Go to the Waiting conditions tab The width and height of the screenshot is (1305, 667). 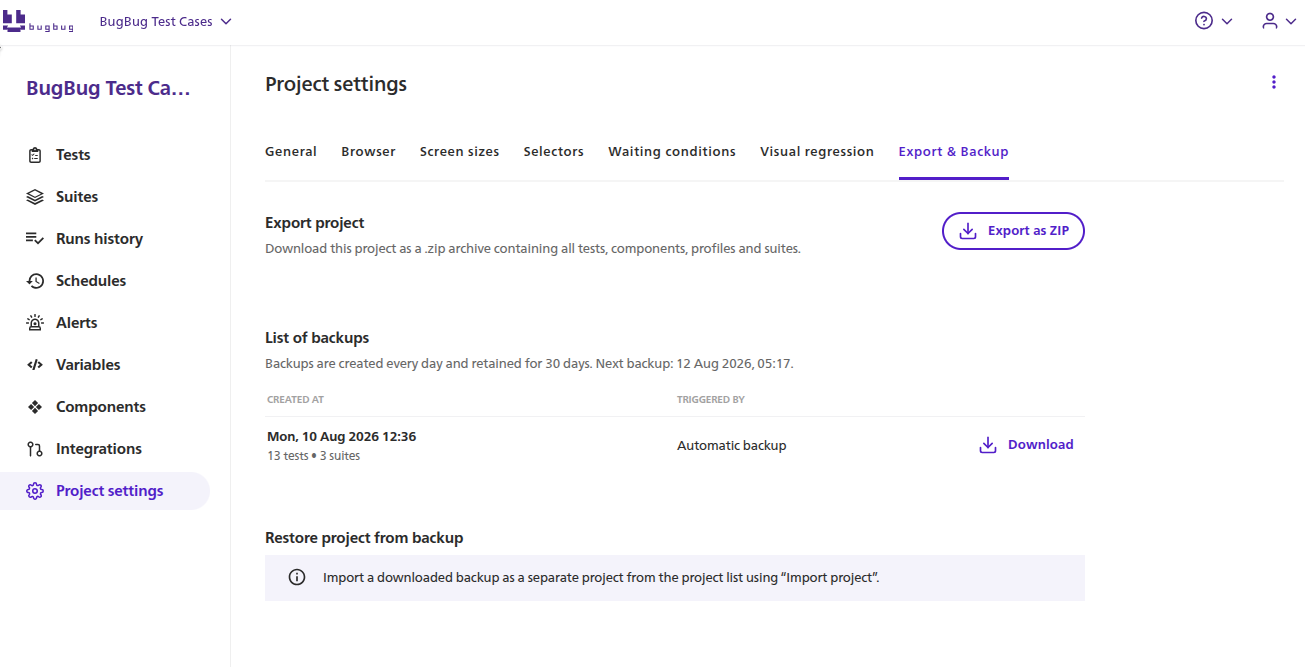tap(672, 152)
